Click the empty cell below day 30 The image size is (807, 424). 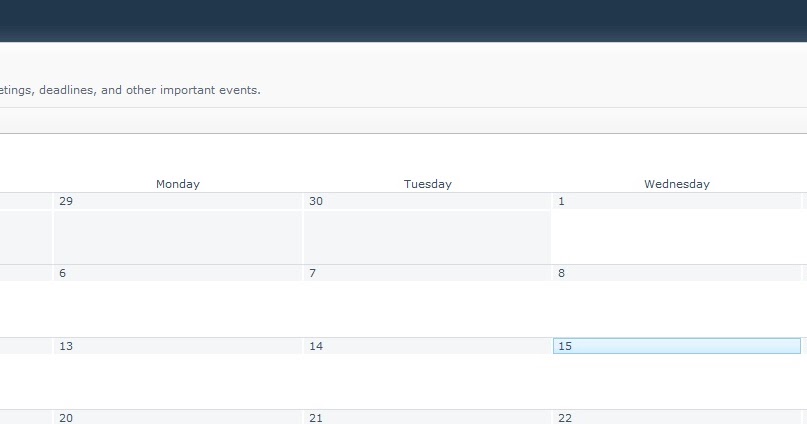point(427,237)
